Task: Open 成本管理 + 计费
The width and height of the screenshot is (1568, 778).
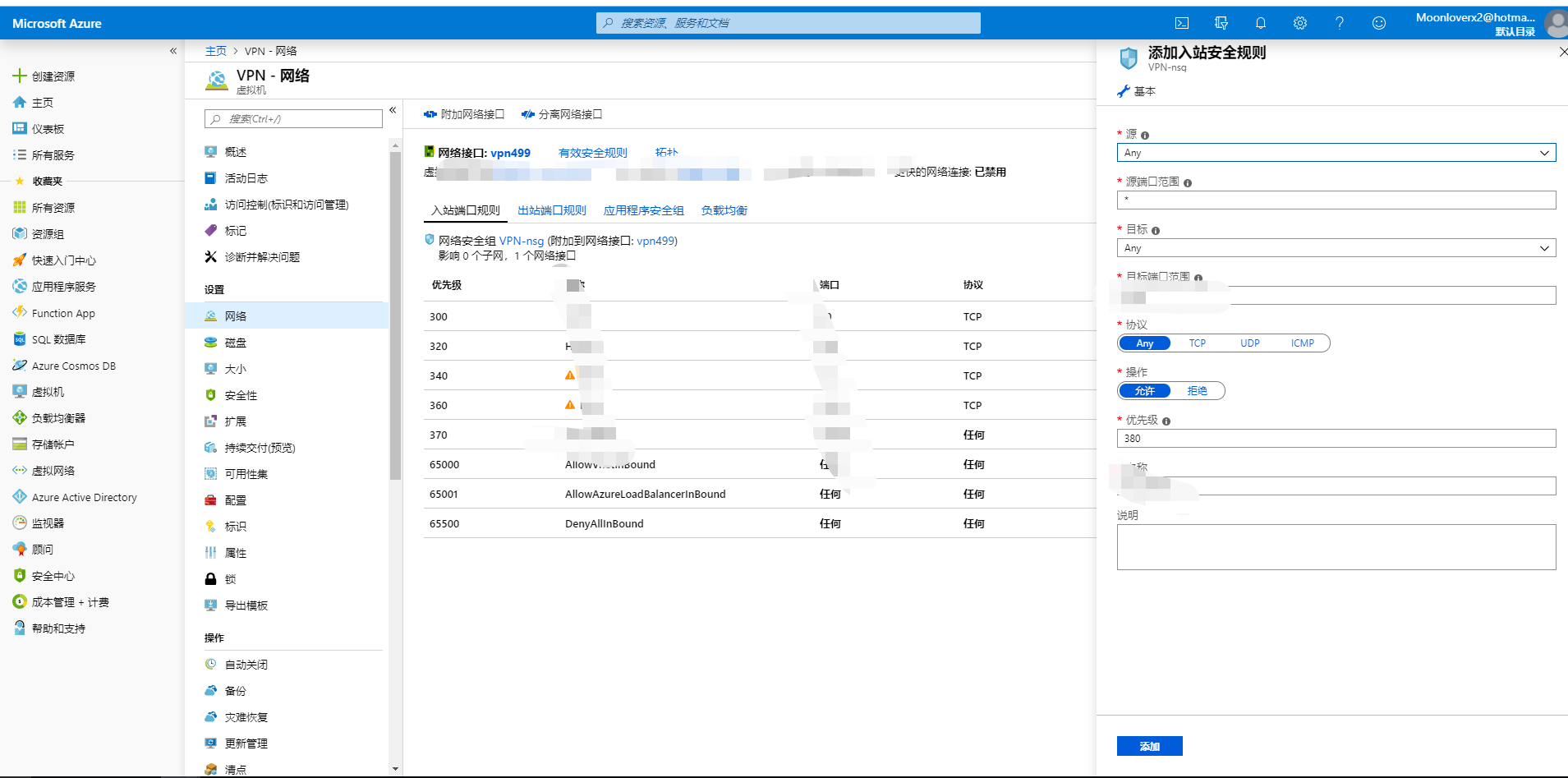Action: (x=70, y=602)
